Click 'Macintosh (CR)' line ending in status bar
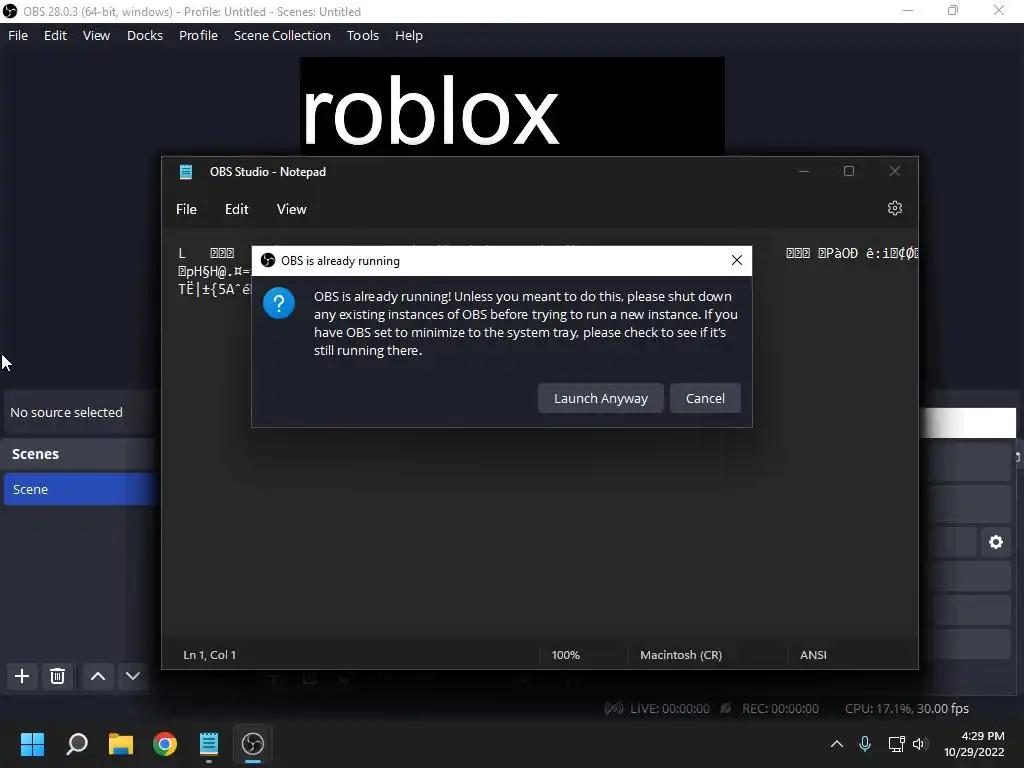This screenshot has width=1024, height=768. click(681, 655)
